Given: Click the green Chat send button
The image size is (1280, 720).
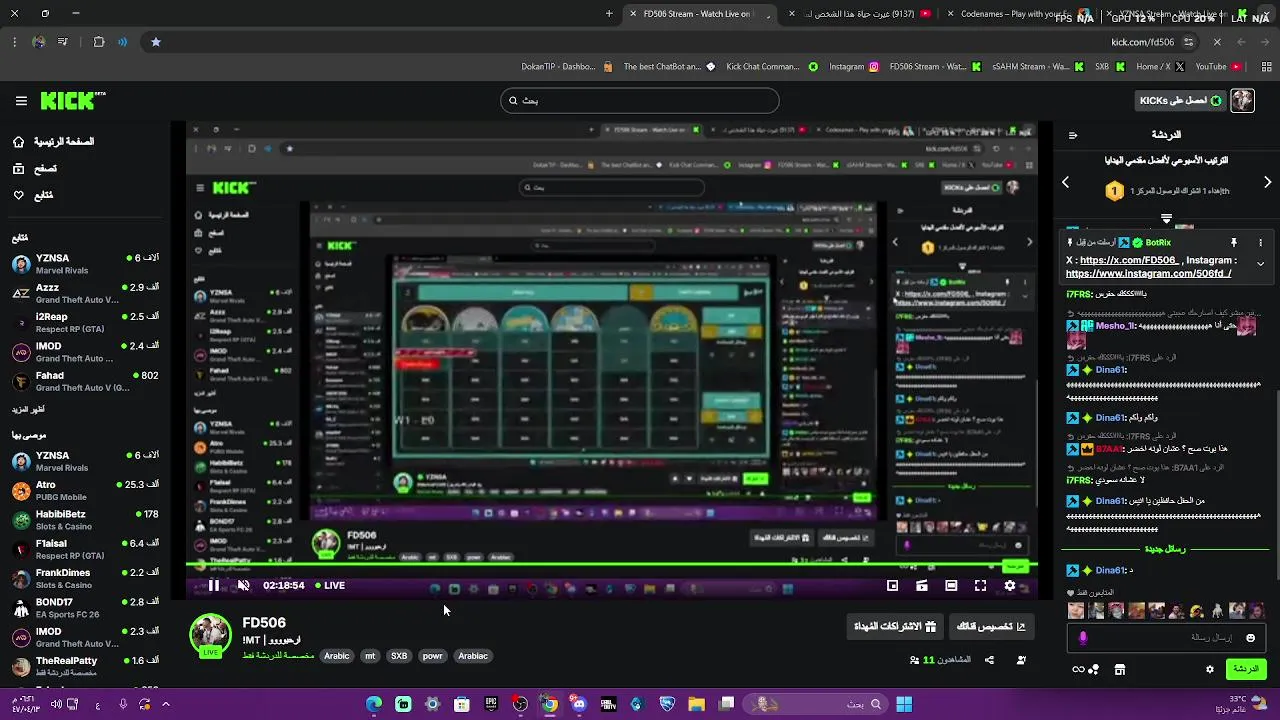Looking at the screenshot, I should [1246, 669].
